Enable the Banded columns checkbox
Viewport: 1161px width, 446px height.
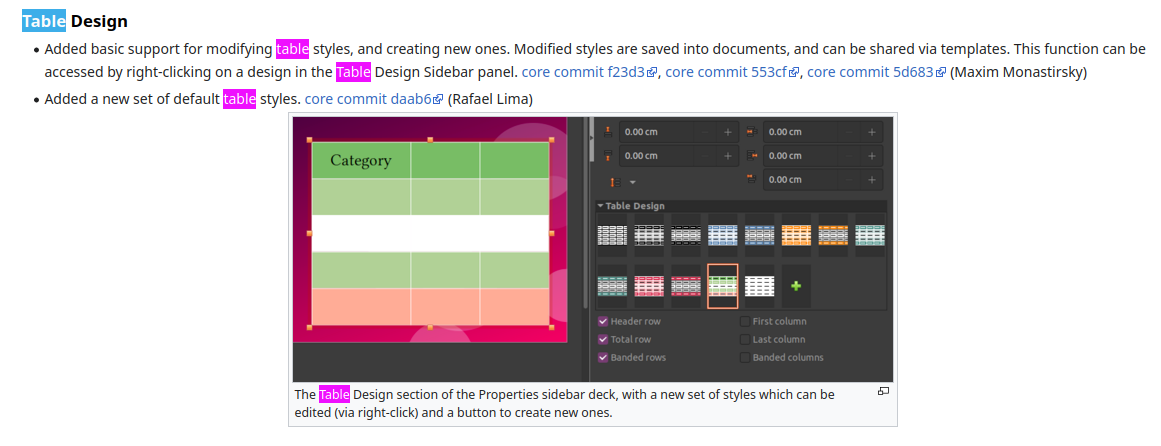coord(745,358)
